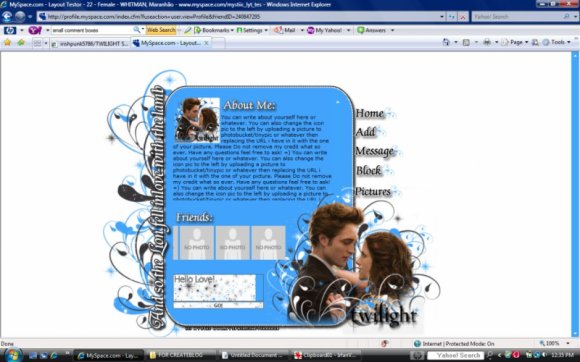The height and width of the screenshot is (362, 580).
Task: Click the Add link on profile
Action: (x=365, y=132)
